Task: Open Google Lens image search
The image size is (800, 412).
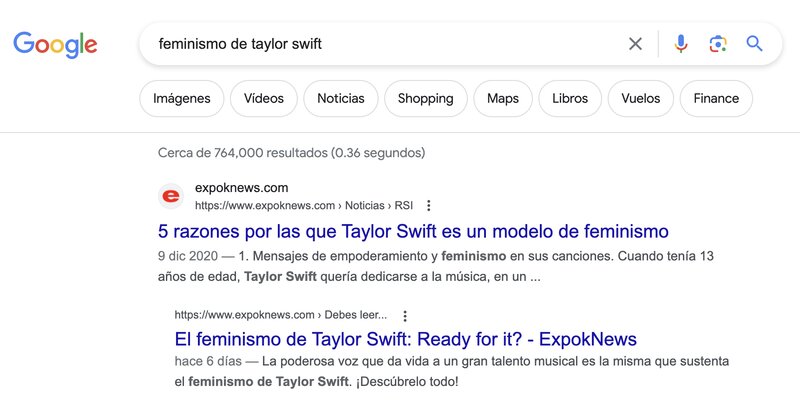Action: [717, 44]
